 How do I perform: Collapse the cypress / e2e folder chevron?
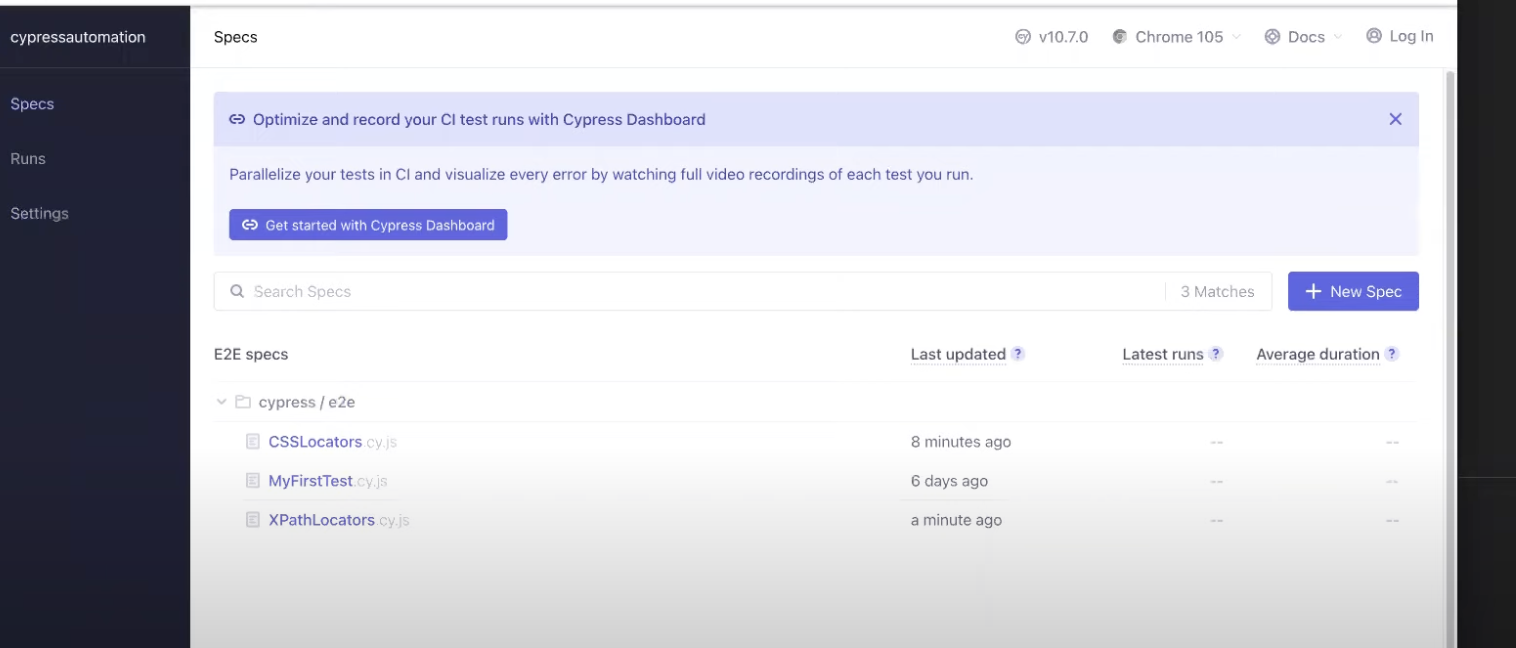tap(222, 402)
